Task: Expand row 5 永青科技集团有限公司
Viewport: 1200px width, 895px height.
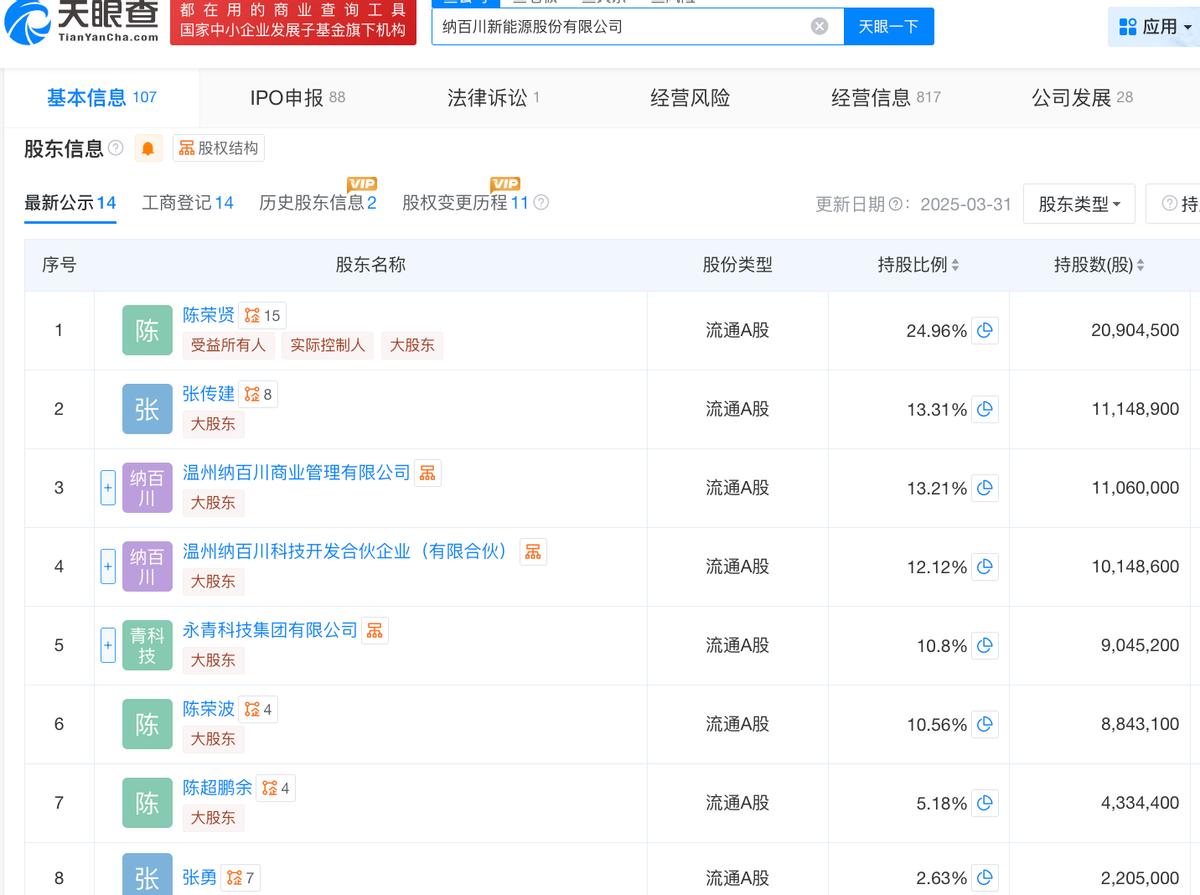Action: tap(108, 646)
